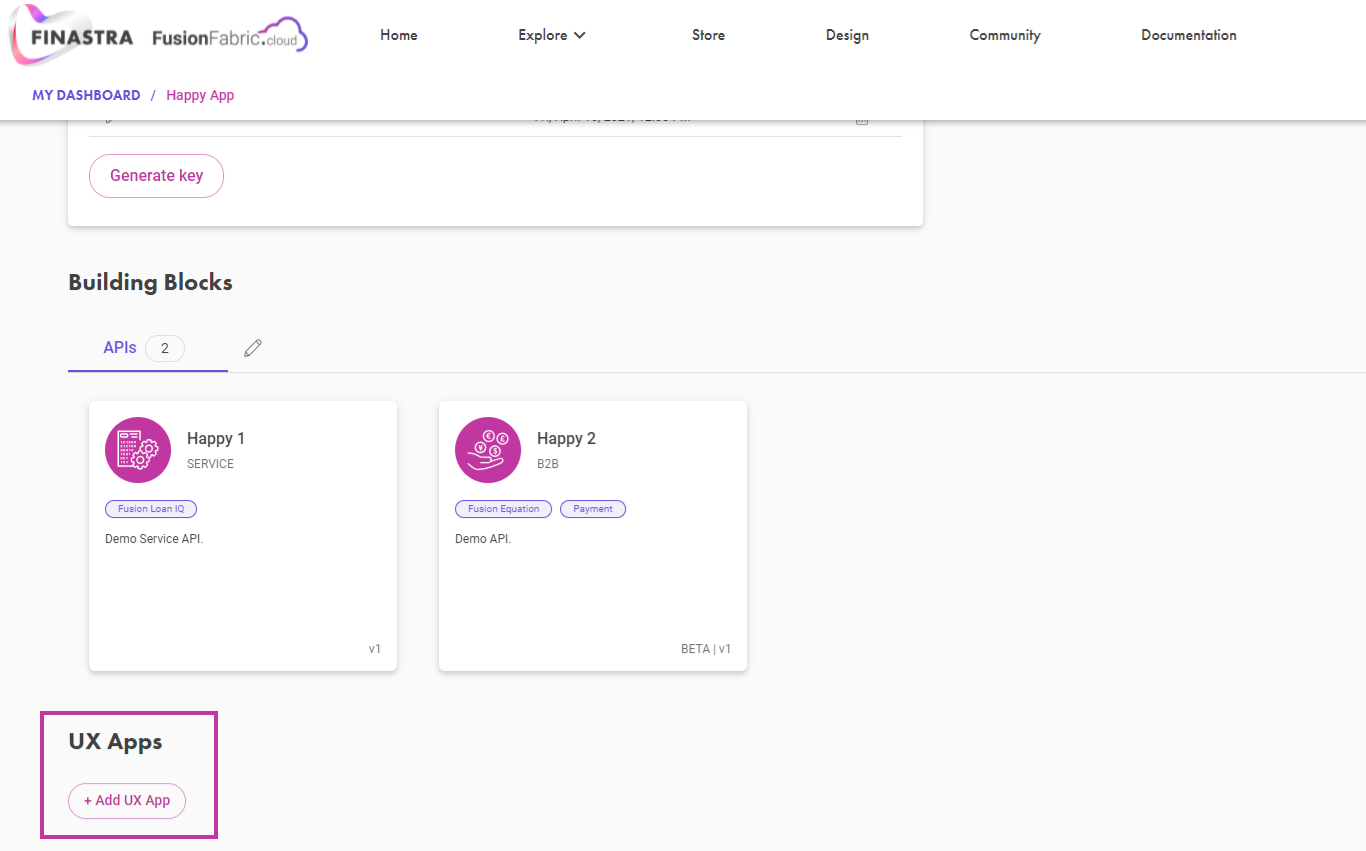Click the APIs count badge showing 2
Image resolution: width=1366 pixels, height=851 pixels.
tap(165, 349)
